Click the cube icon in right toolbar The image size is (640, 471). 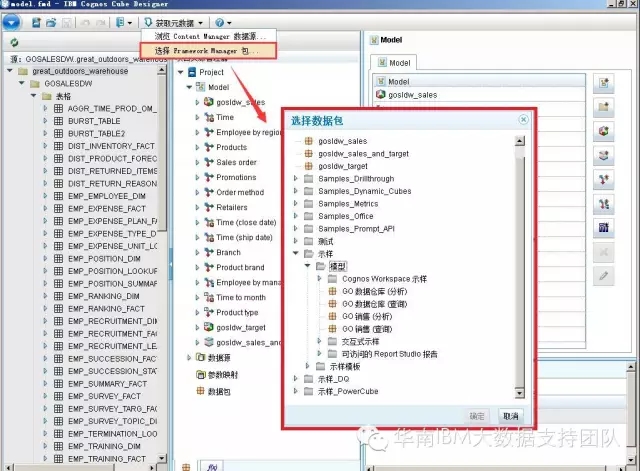(x=603, y=131)
